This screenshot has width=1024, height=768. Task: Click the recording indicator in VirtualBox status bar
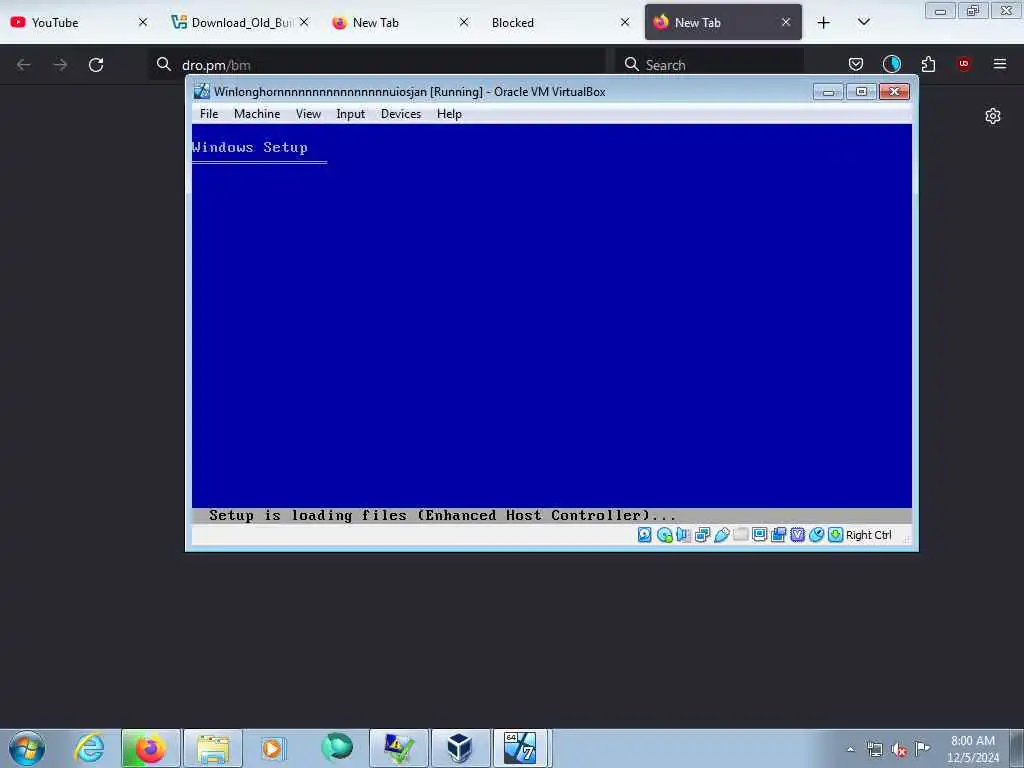click(x=778, y=535)
